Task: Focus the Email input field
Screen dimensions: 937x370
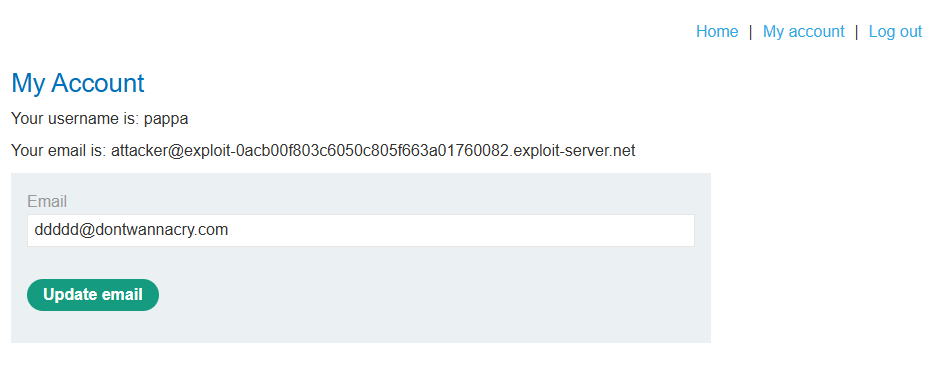Action: pyautogui.click(x=361, y=230)
